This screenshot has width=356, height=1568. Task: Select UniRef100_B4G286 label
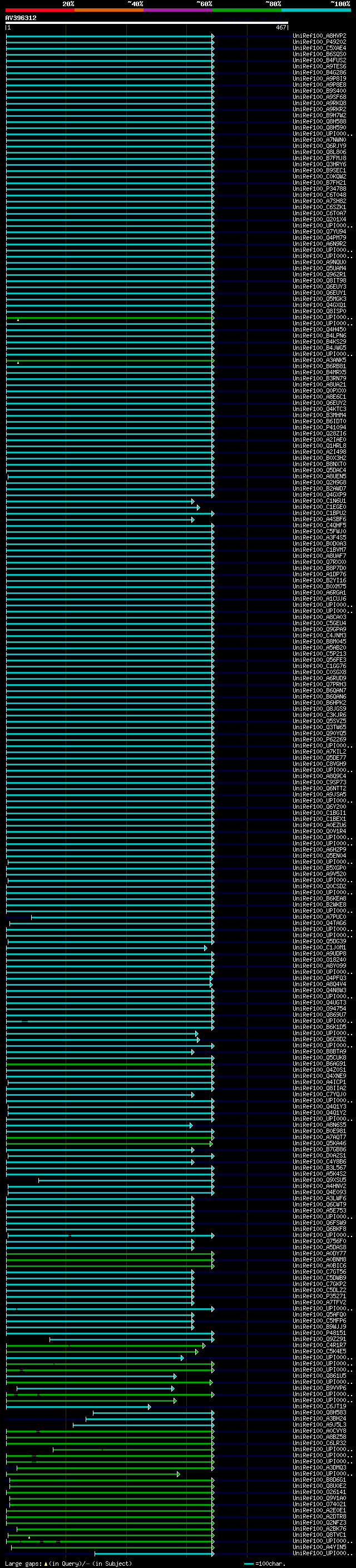[319, 72]
